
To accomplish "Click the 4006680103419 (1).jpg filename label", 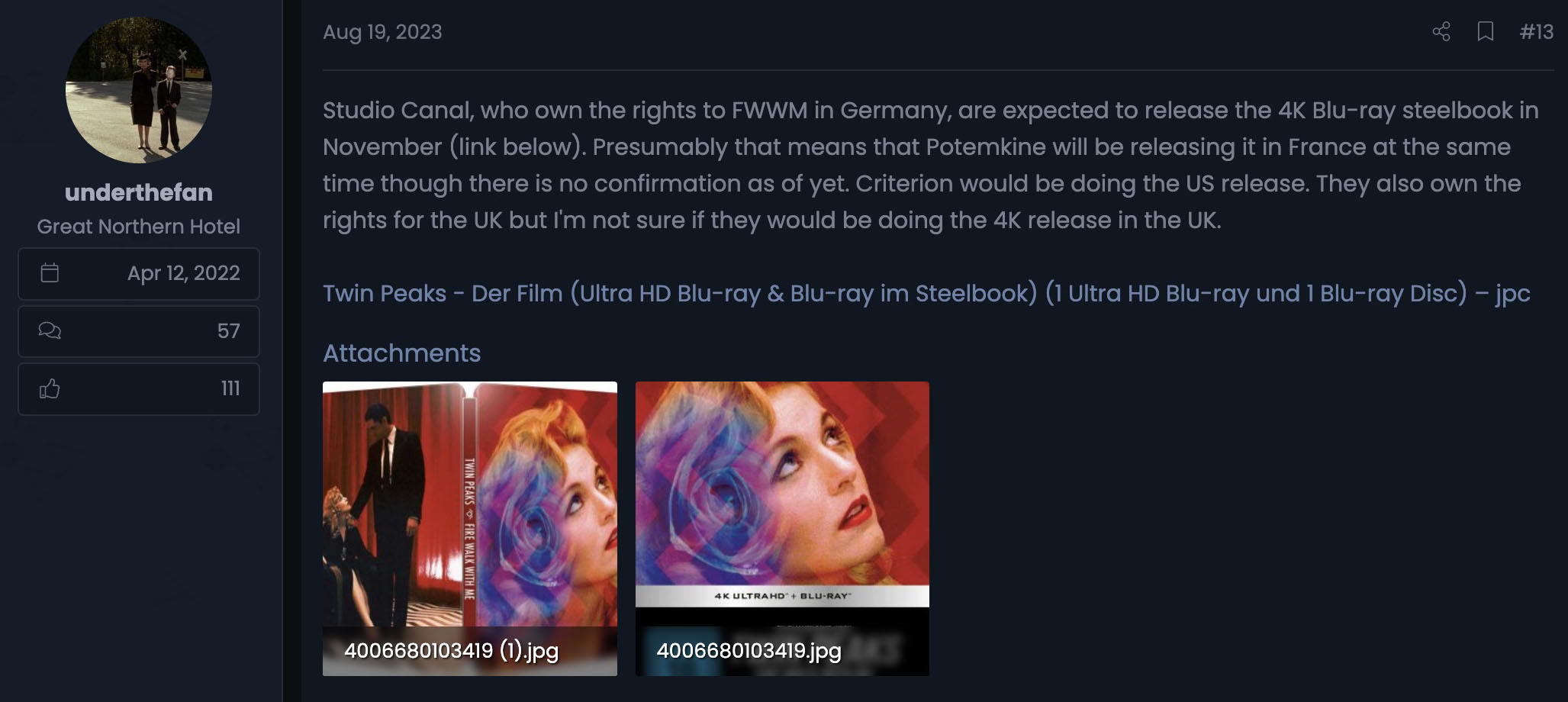I will pyautogui.click(x=452, y=651).
